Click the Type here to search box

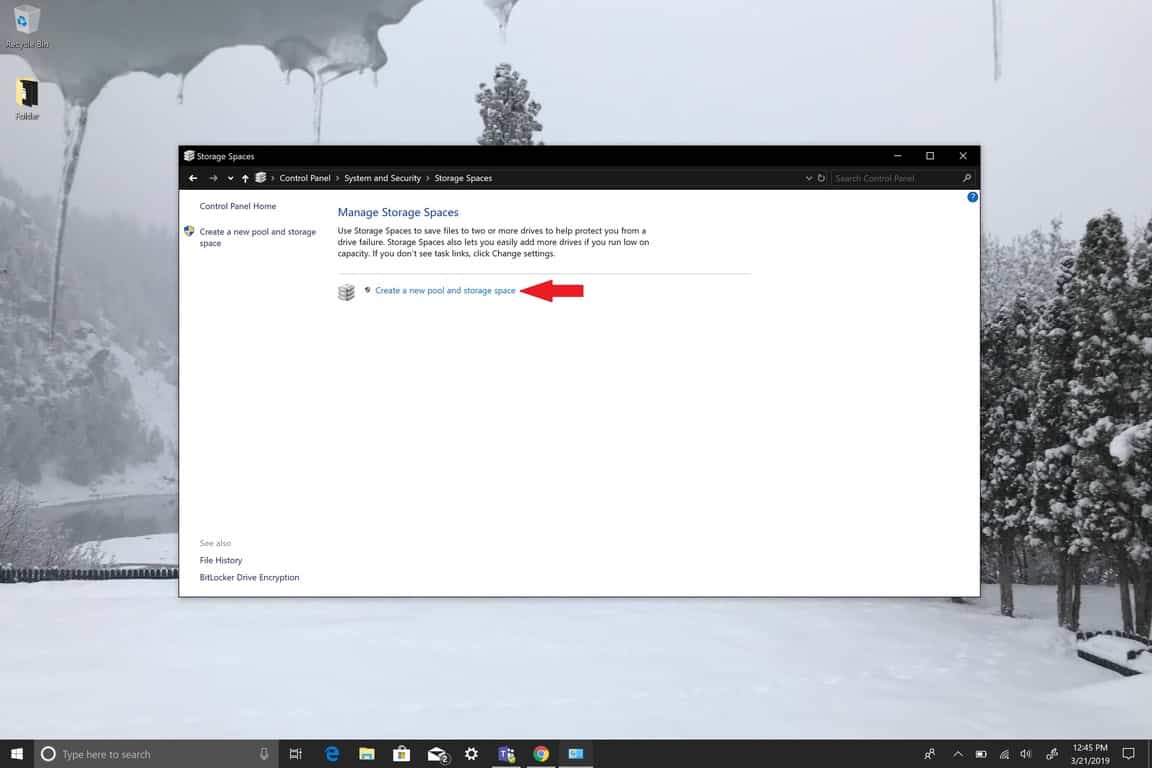click(156, 754)
